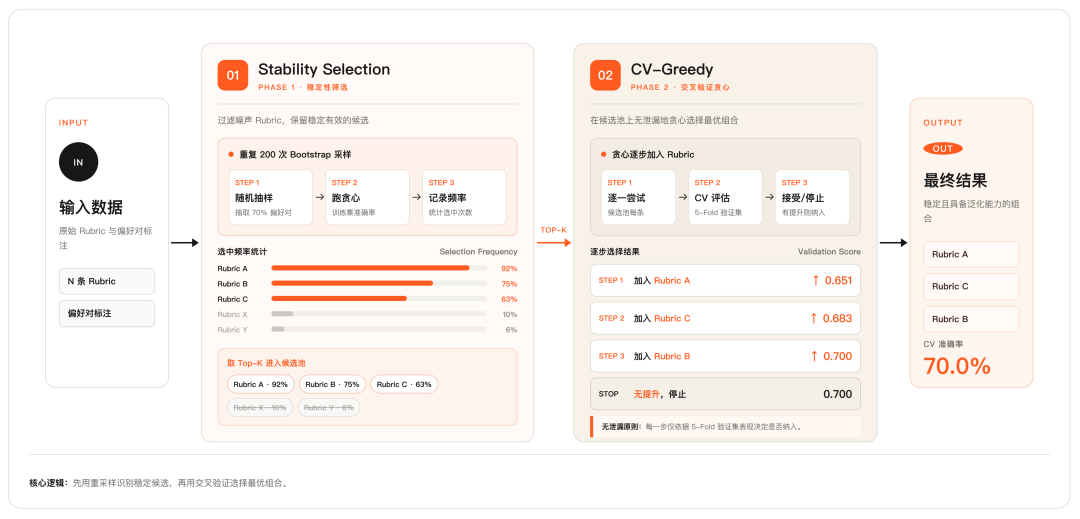The image size is (1080, 519).
Task: Select the Rubric A · 92% chip
Action: (260, 384)
